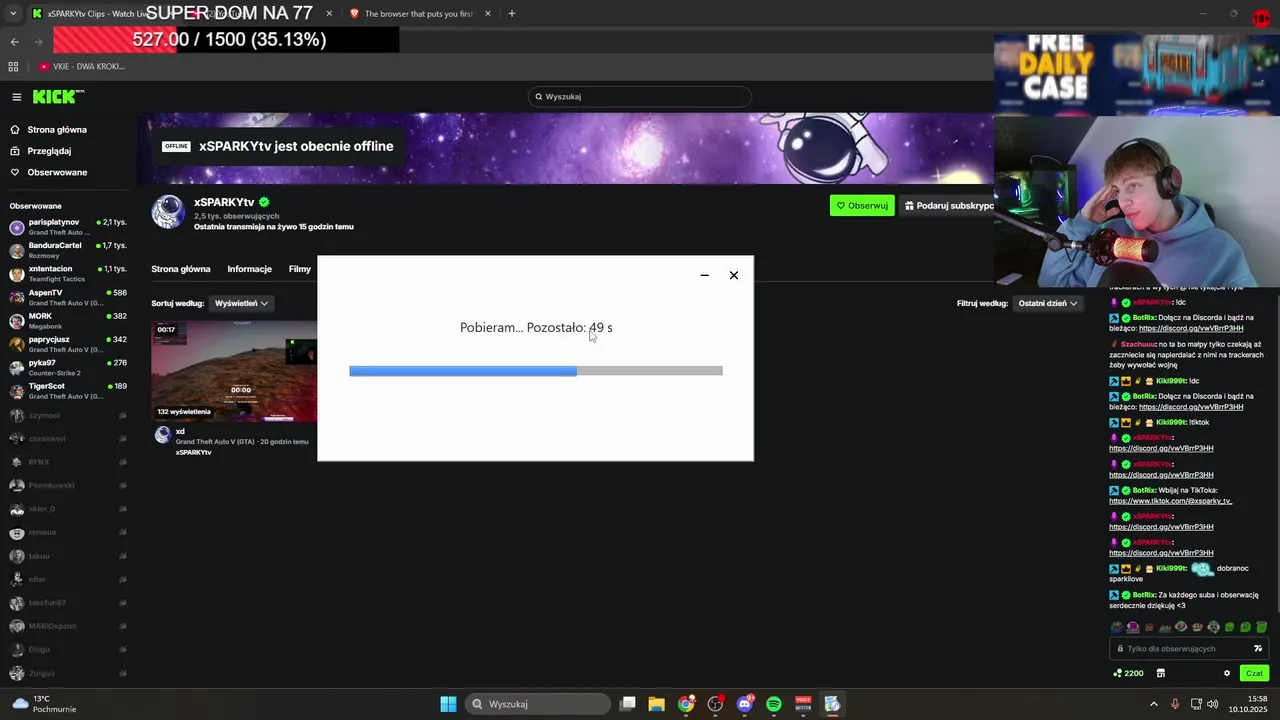This screenshot has width=1280, height=720.
Task: Open the Kick hamburger sidebar menu
Action: [x=17, y=97]
